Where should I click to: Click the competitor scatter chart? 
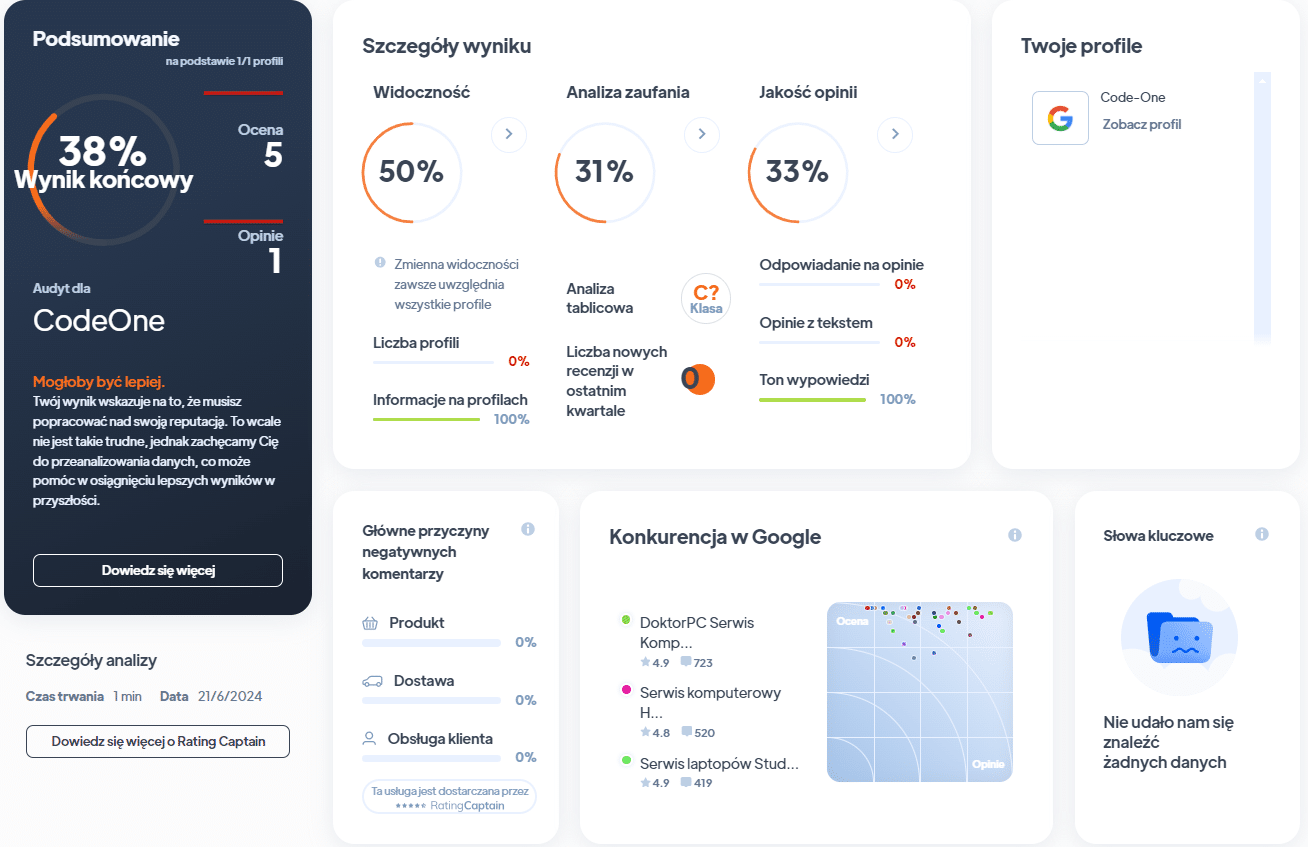point(920,692)
